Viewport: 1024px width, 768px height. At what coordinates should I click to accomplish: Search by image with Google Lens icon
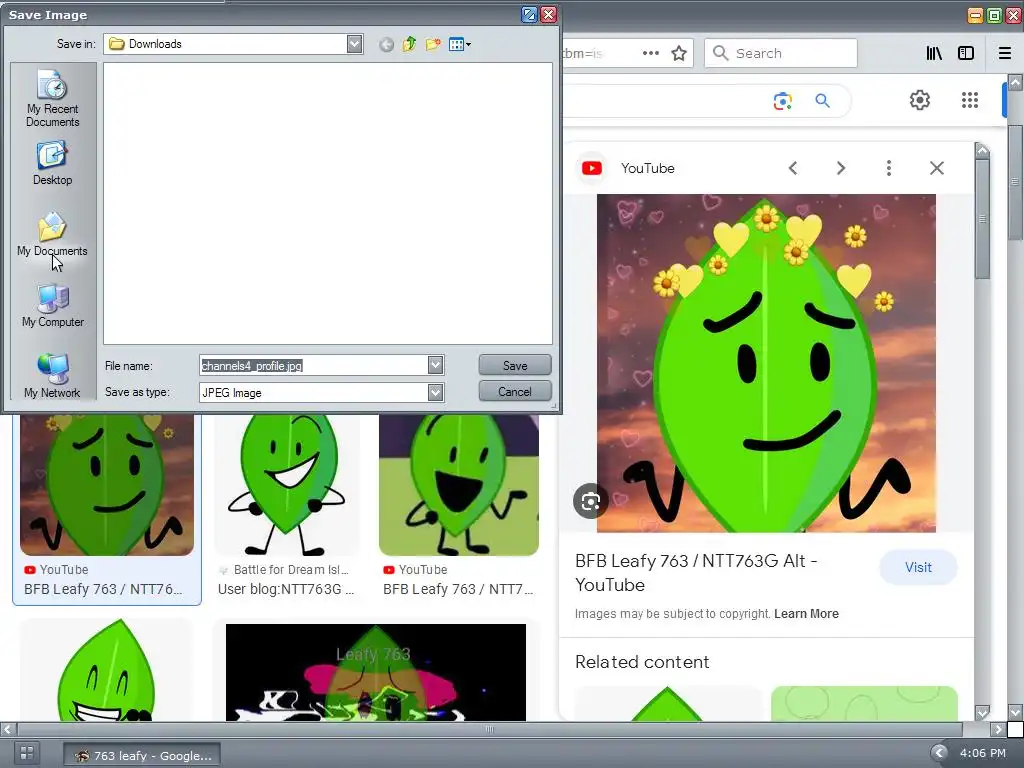782,101
